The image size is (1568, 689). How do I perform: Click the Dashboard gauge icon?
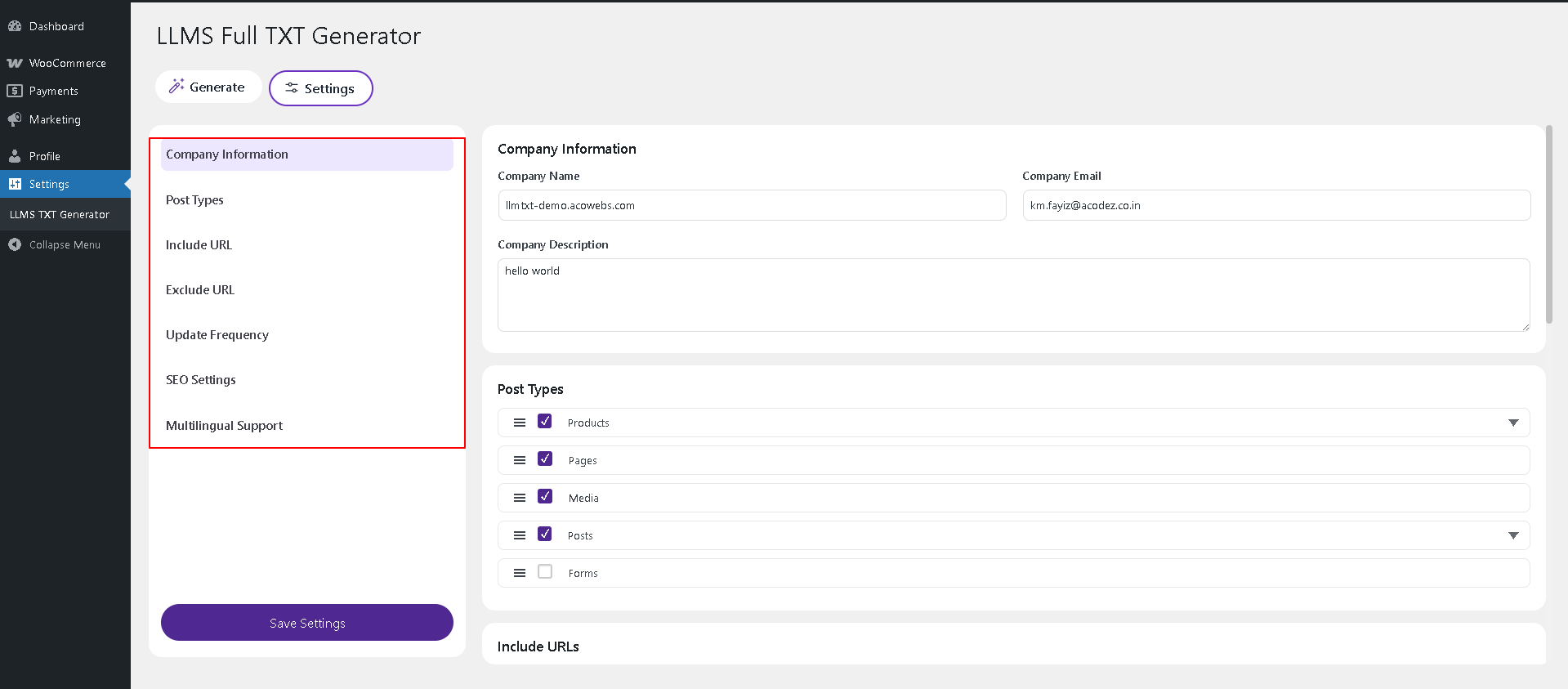[x=15, y=26]
